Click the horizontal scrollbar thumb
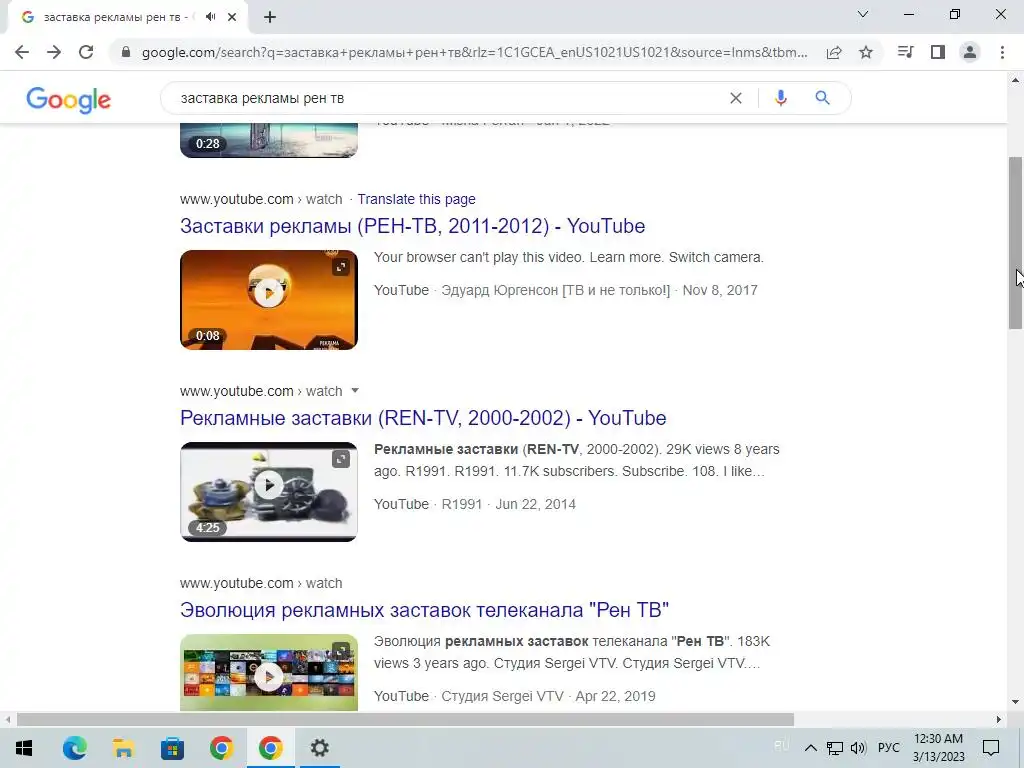The image size is (1024, 768). 405,720
